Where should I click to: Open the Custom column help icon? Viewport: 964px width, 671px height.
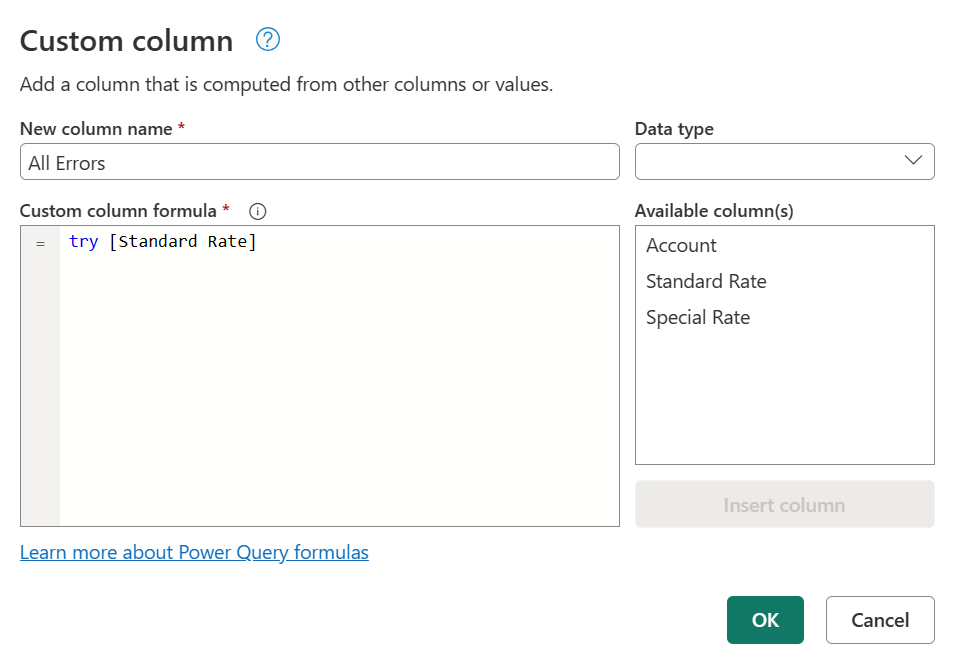pos(266,40)
